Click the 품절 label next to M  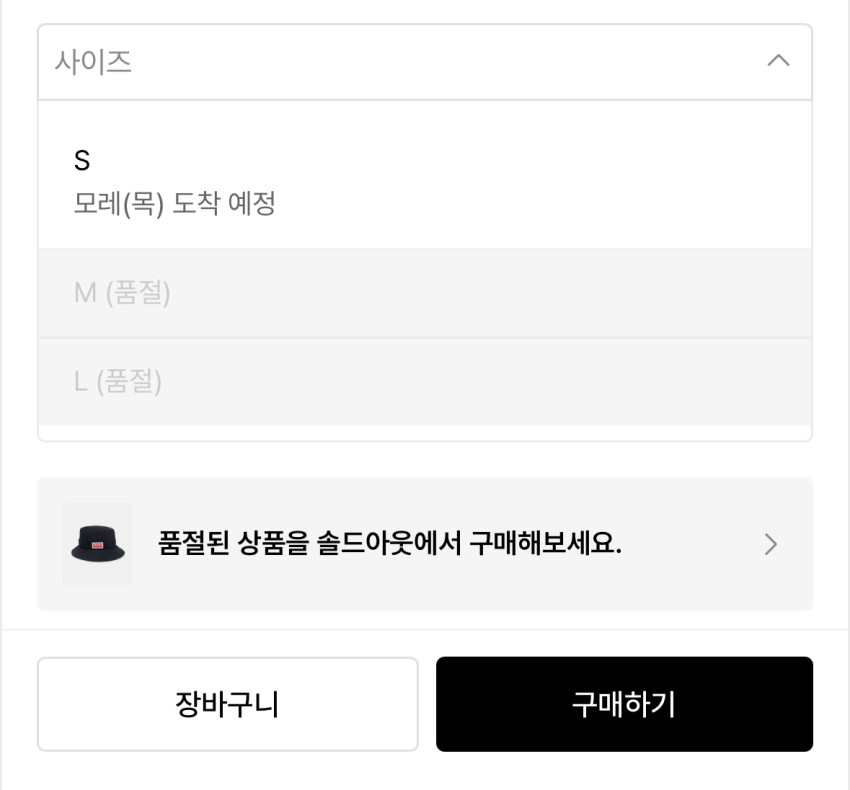(138, 293)
